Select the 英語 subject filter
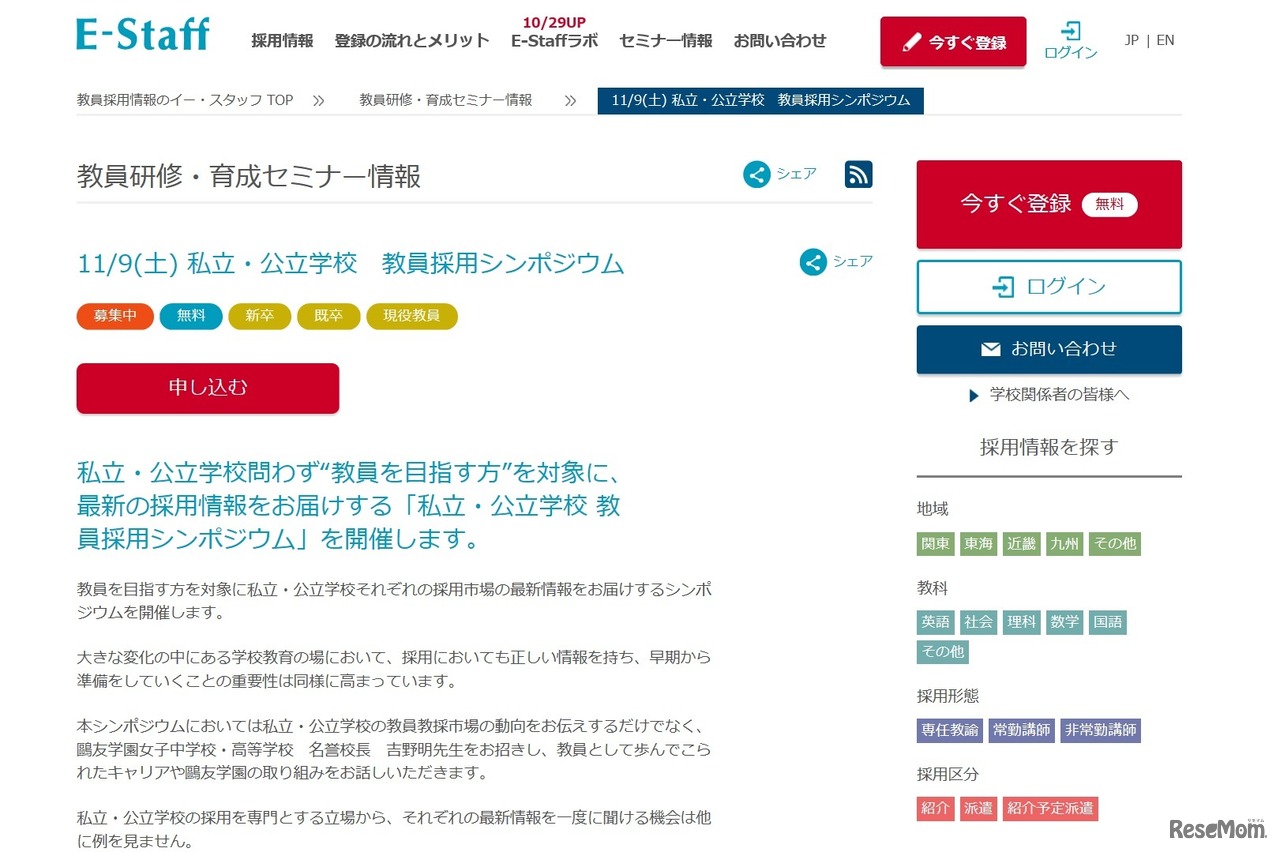The image size is (1280, 852). pyautogui.click(x=935, y=621)
